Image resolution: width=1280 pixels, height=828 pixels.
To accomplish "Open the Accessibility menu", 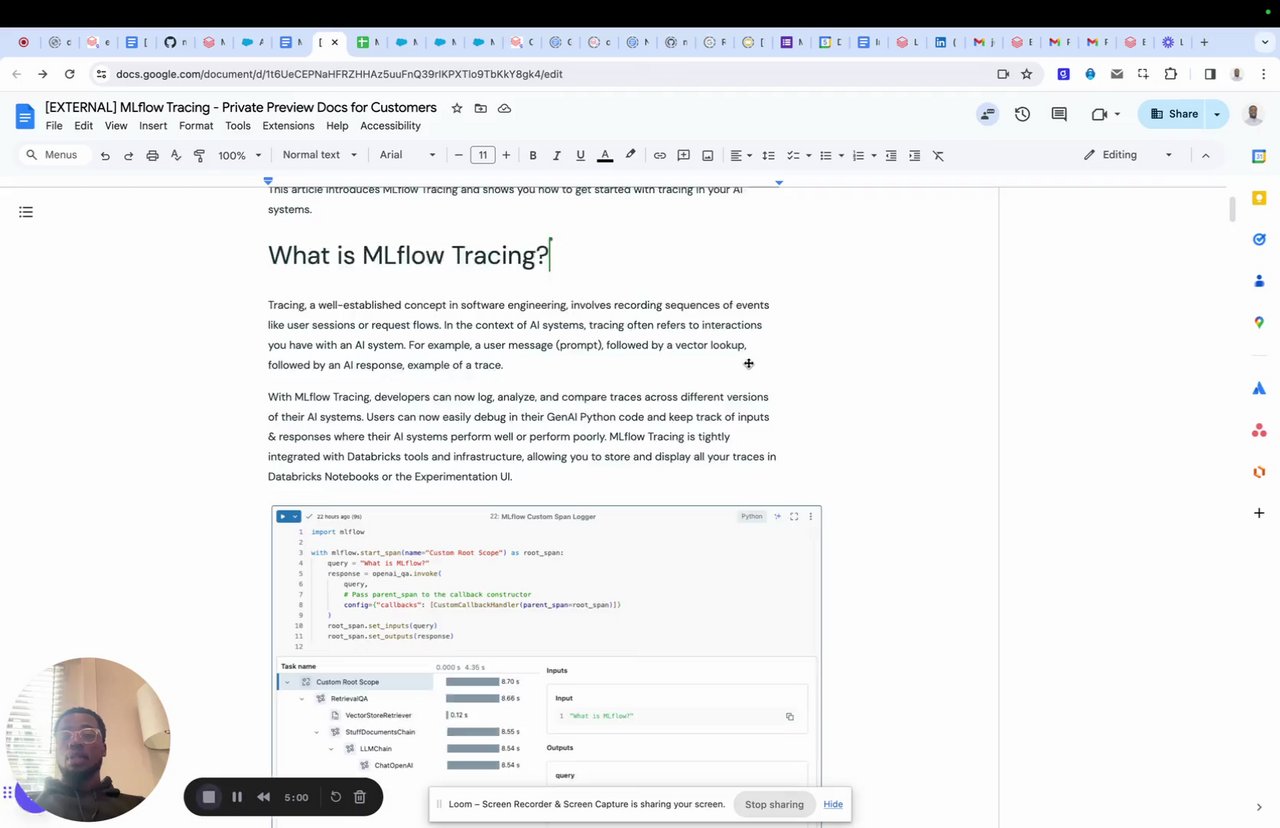I will (390, 126).
